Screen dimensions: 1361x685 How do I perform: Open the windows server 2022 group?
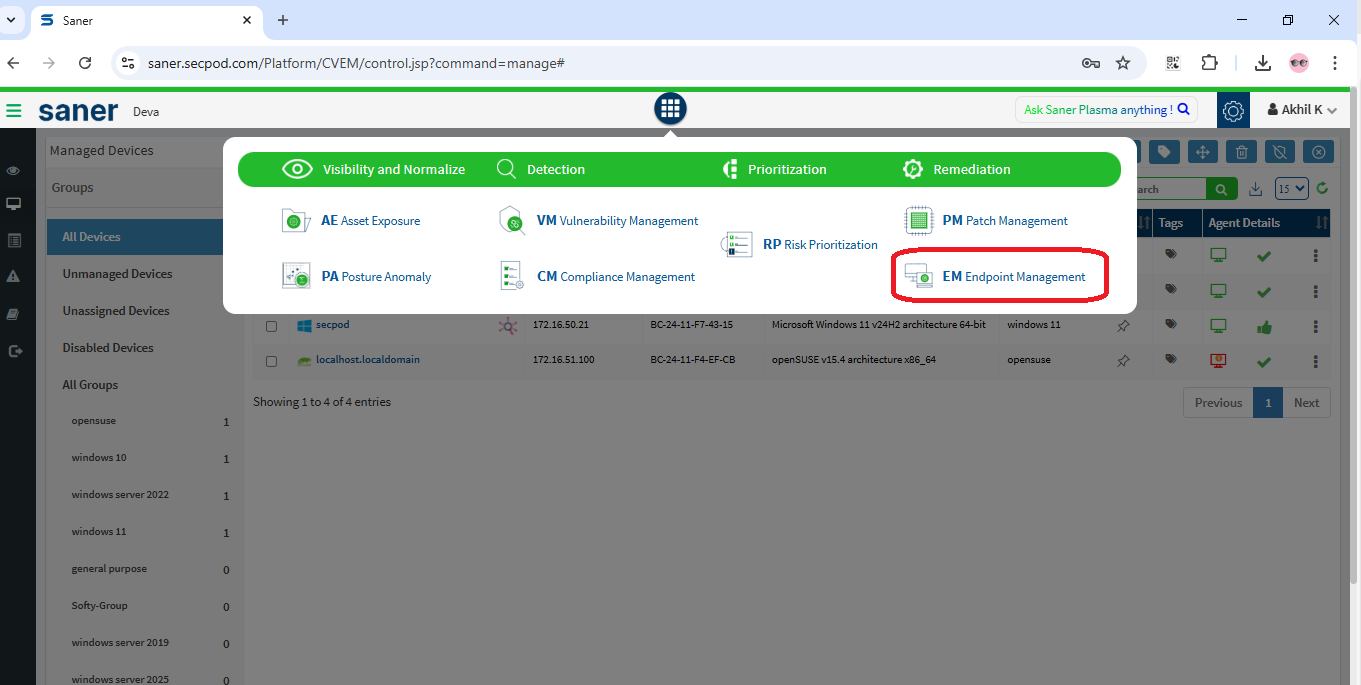[120, 495]
